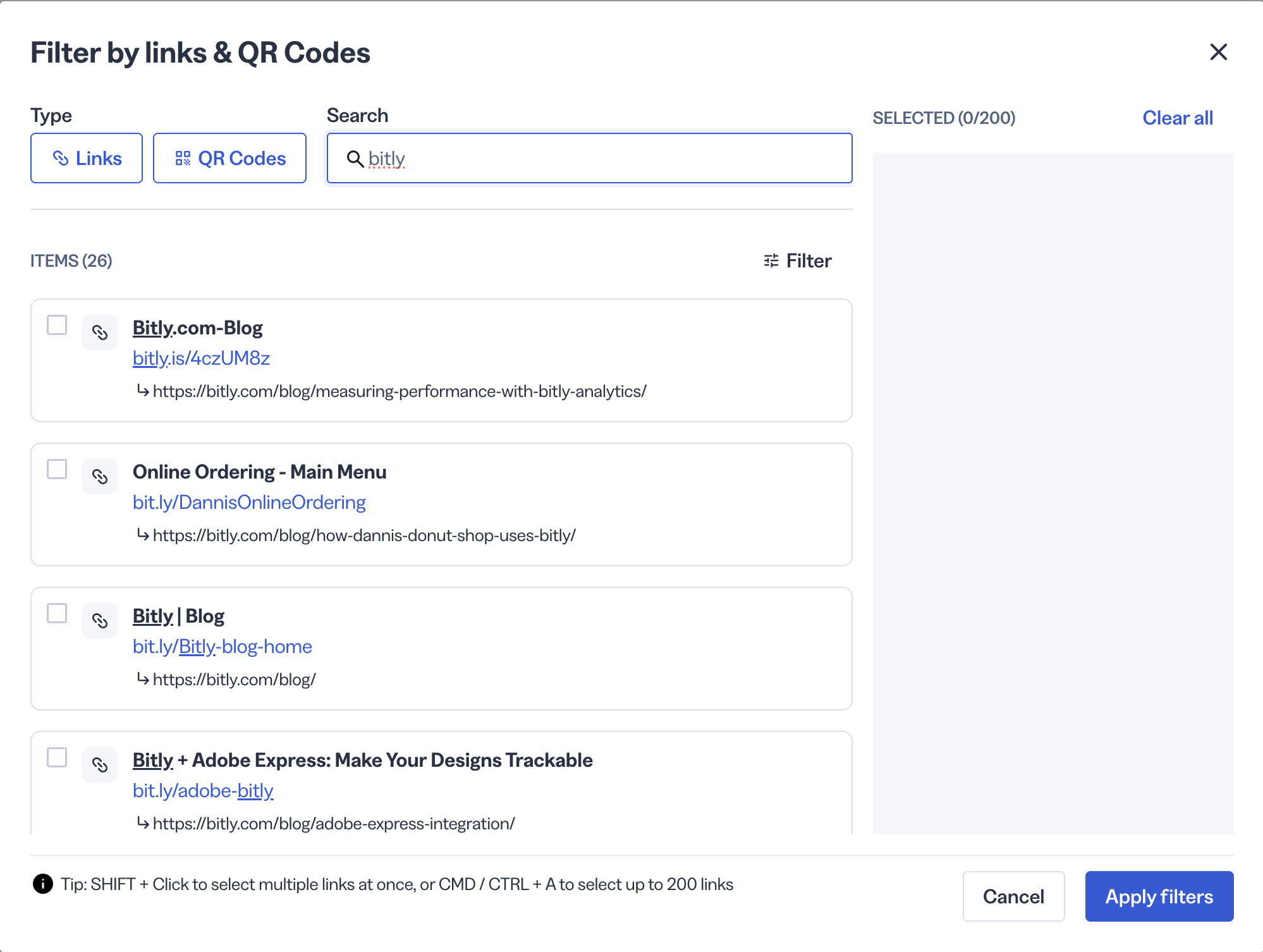Click the search field containing bitly
Viewport: 1263px width, 952px height.
589,158
